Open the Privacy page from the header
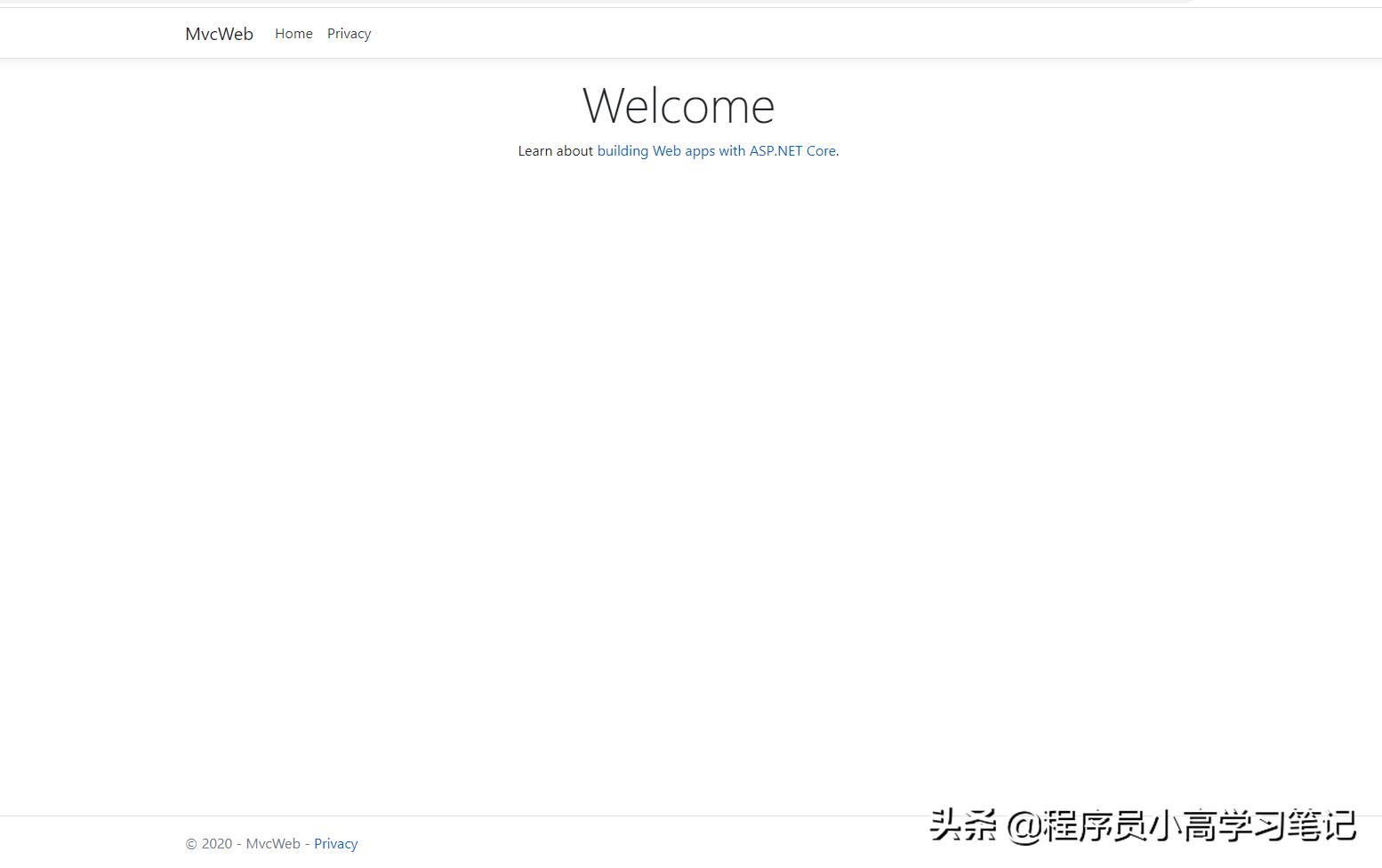 (x=349, y=33)
